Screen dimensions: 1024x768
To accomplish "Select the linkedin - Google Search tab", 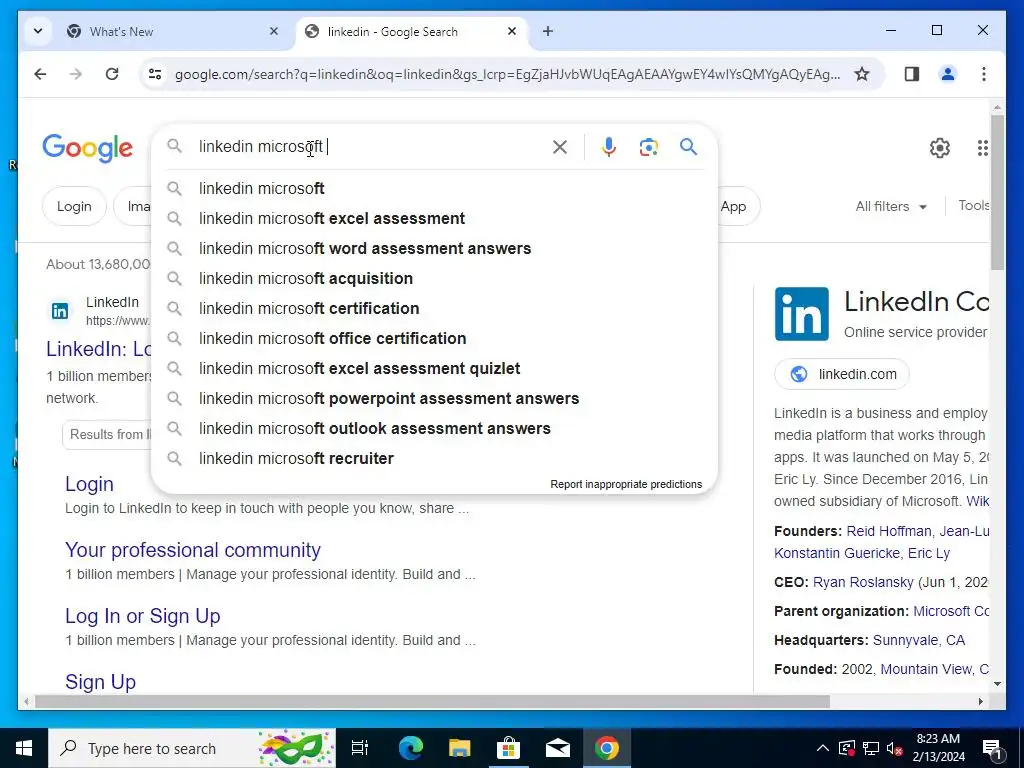I will [x=410, y=31].
